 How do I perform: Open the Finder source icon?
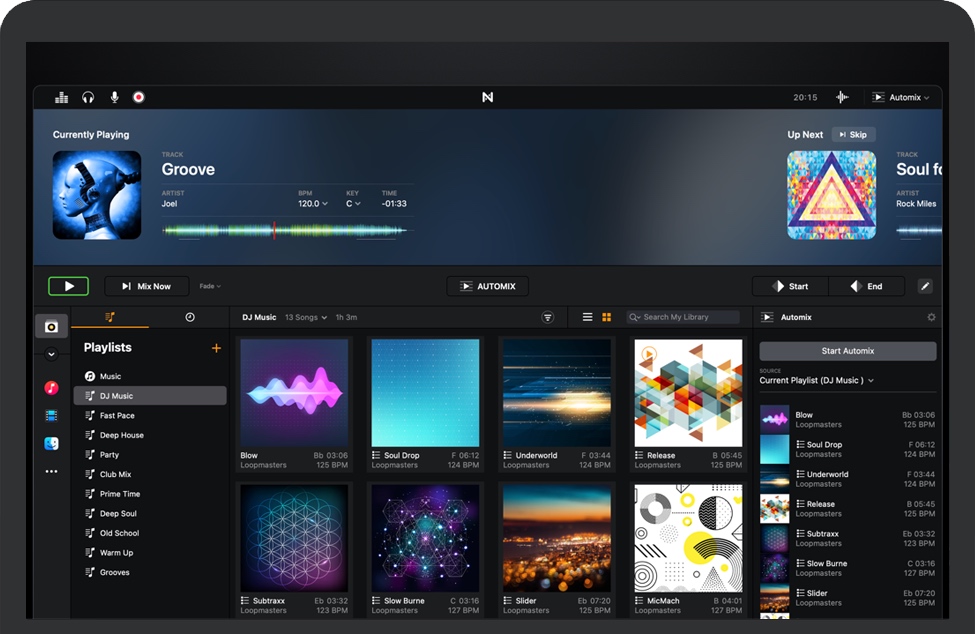point(52,443)
